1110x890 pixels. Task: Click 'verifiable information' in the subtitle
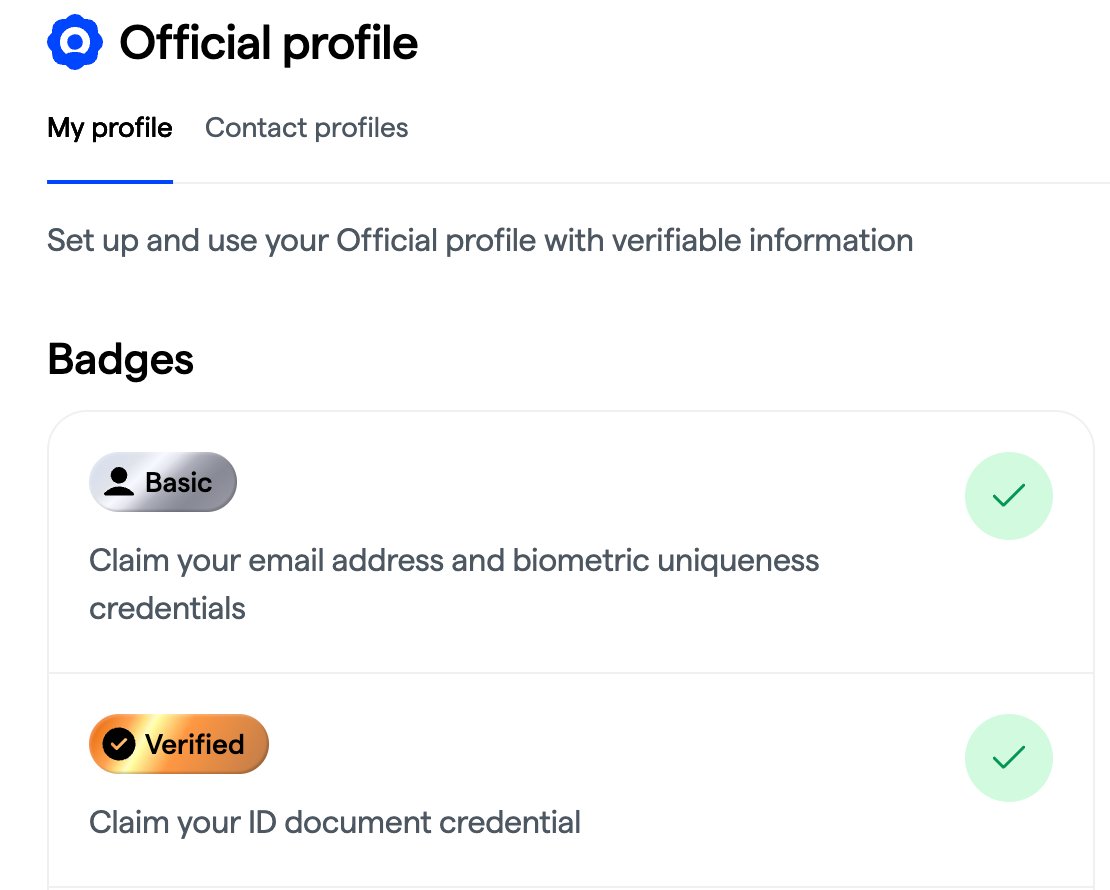(x=762, y=241)
